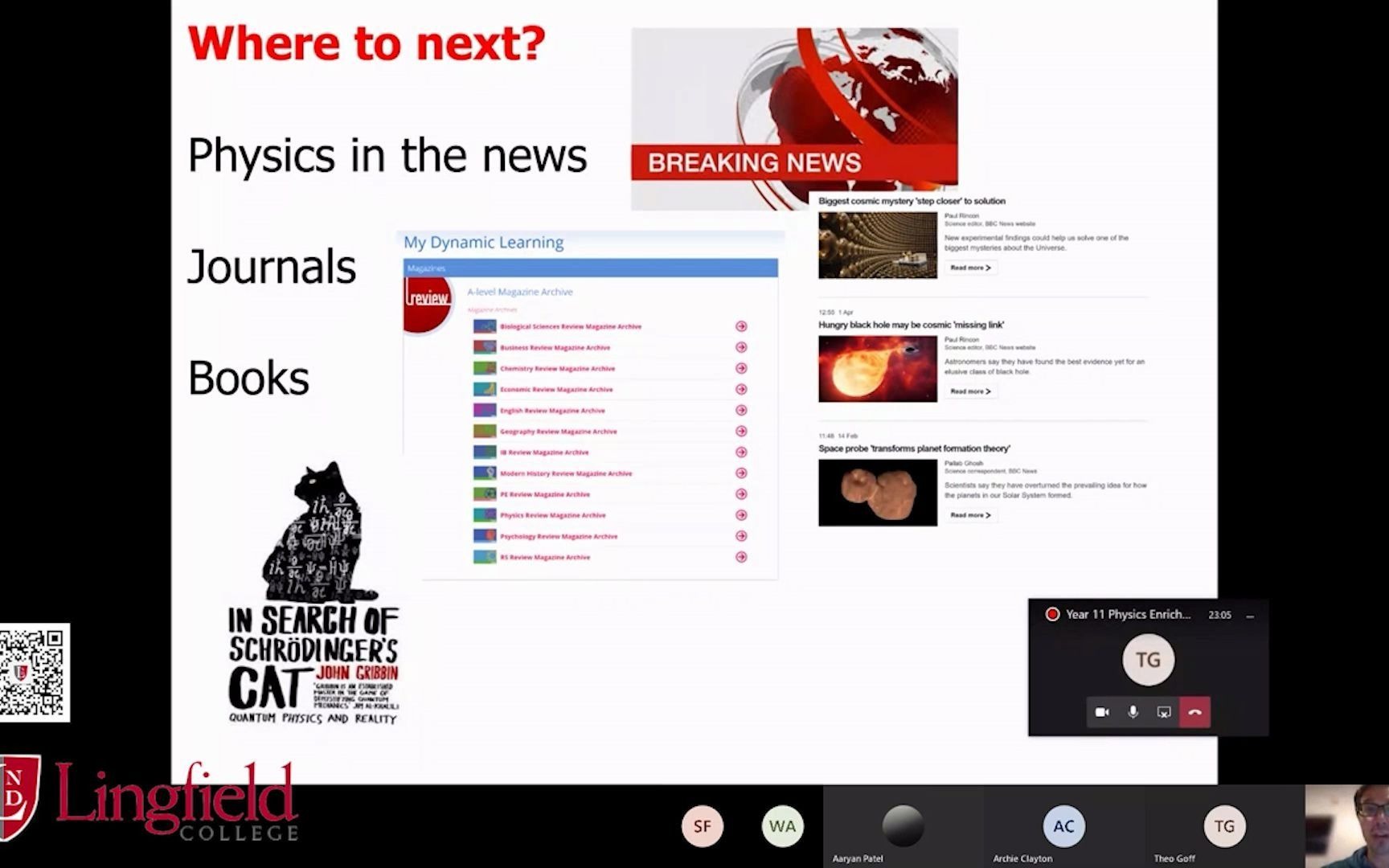Click A-level Magazine Archive heading
Viewport: 1389px width, 868px height.
click(520, 292)
